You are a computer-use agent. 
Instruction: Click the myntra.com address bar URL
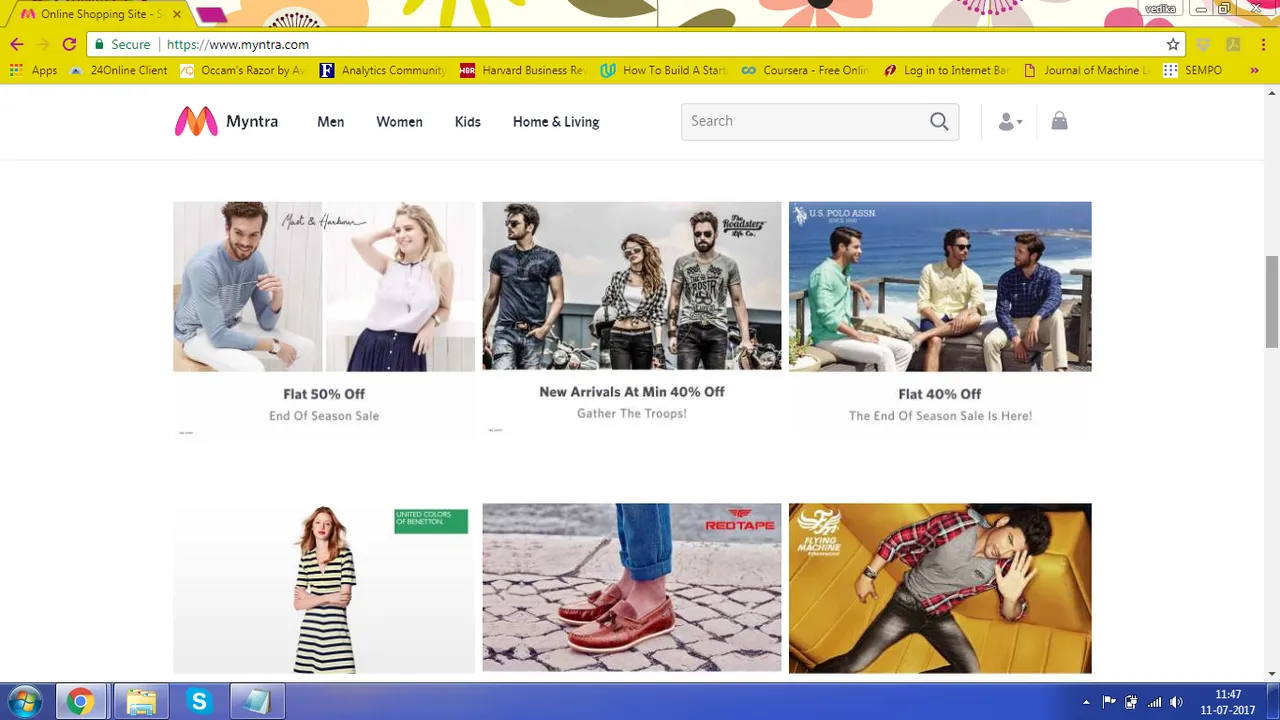click(x=238, y=44)
